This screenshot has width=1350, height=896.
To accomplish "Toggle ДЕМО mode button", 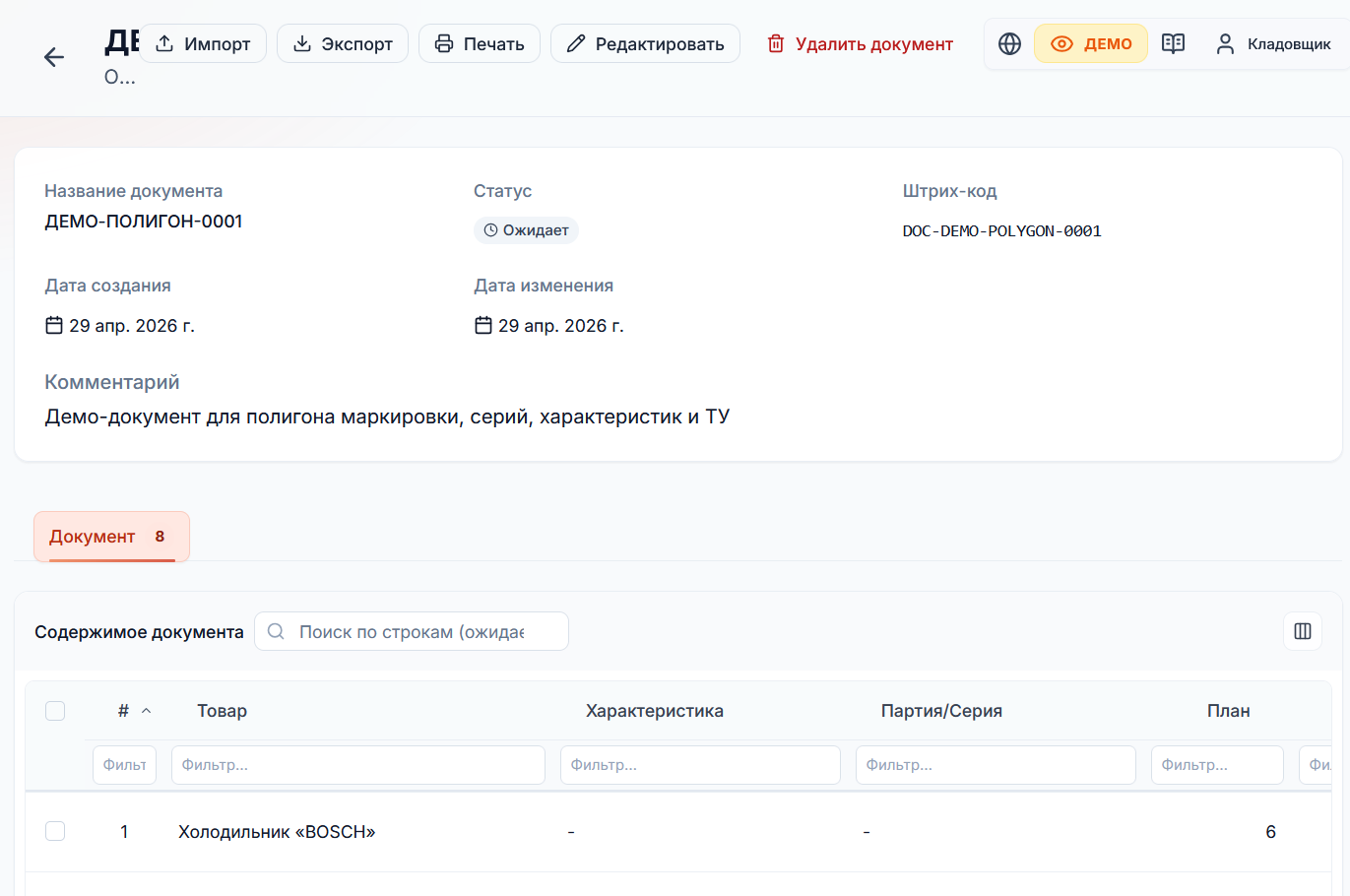I will 1091,43.
